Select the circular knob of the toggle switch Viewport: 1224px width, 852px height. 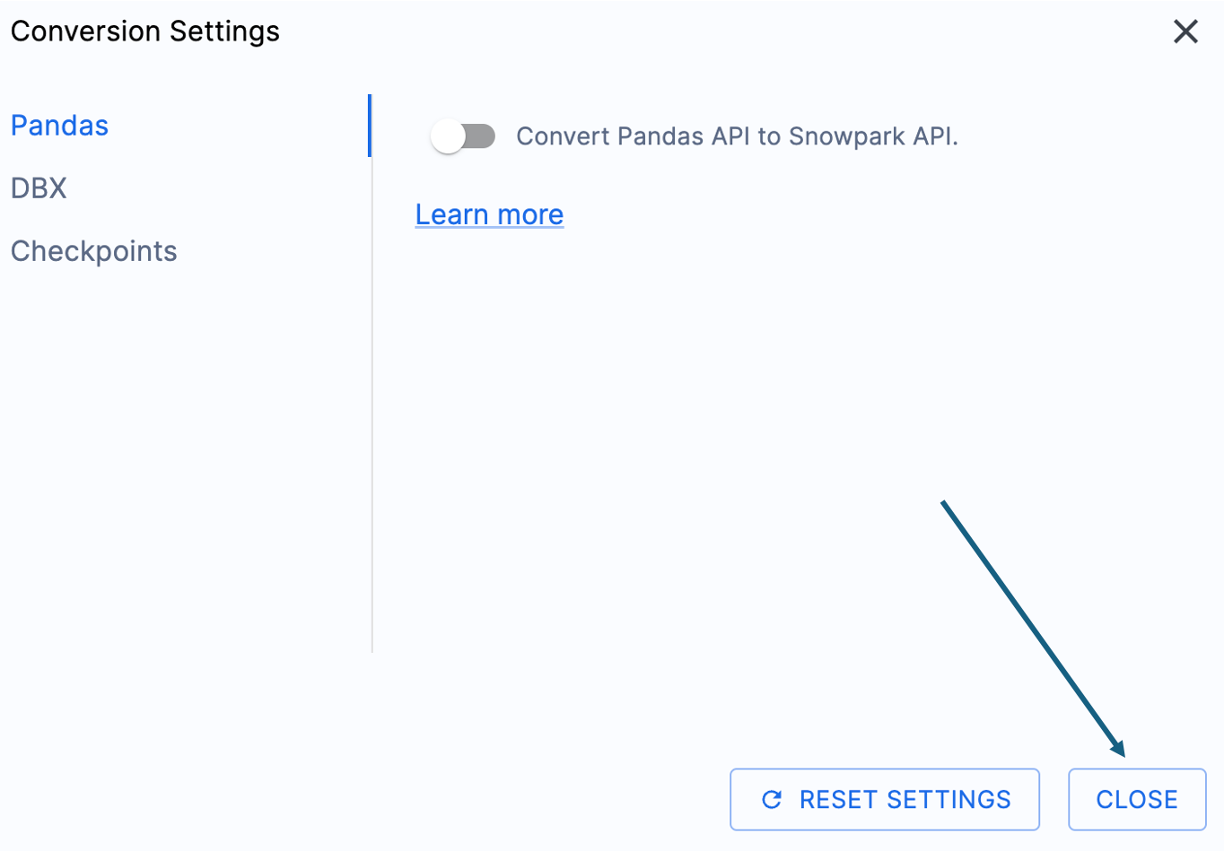[x=448, y=136]
